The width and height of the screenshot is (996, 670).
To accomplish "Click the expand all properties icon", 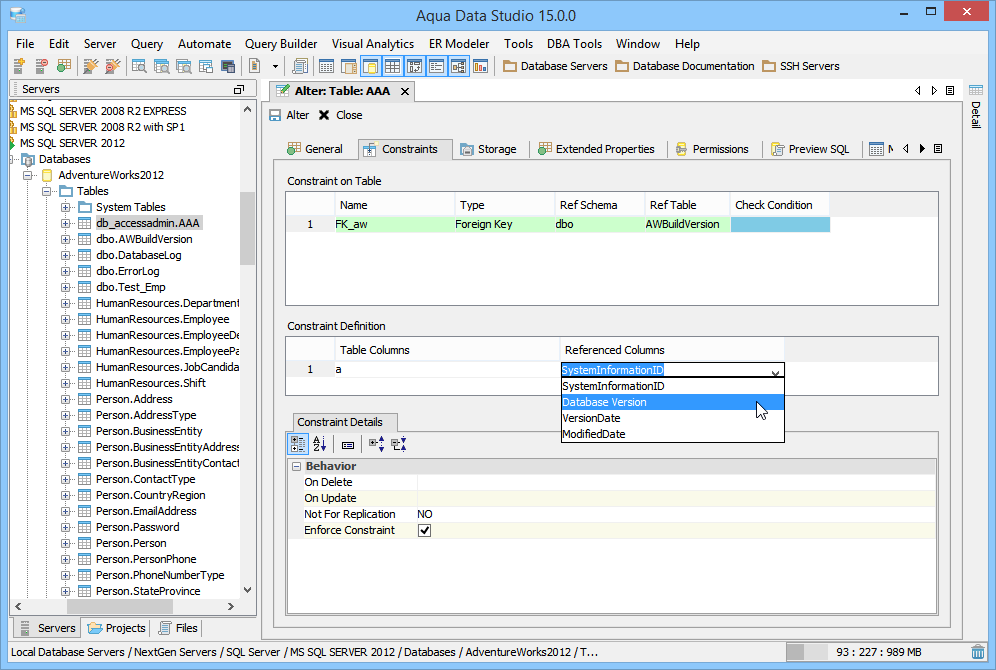I will (376, 444).
